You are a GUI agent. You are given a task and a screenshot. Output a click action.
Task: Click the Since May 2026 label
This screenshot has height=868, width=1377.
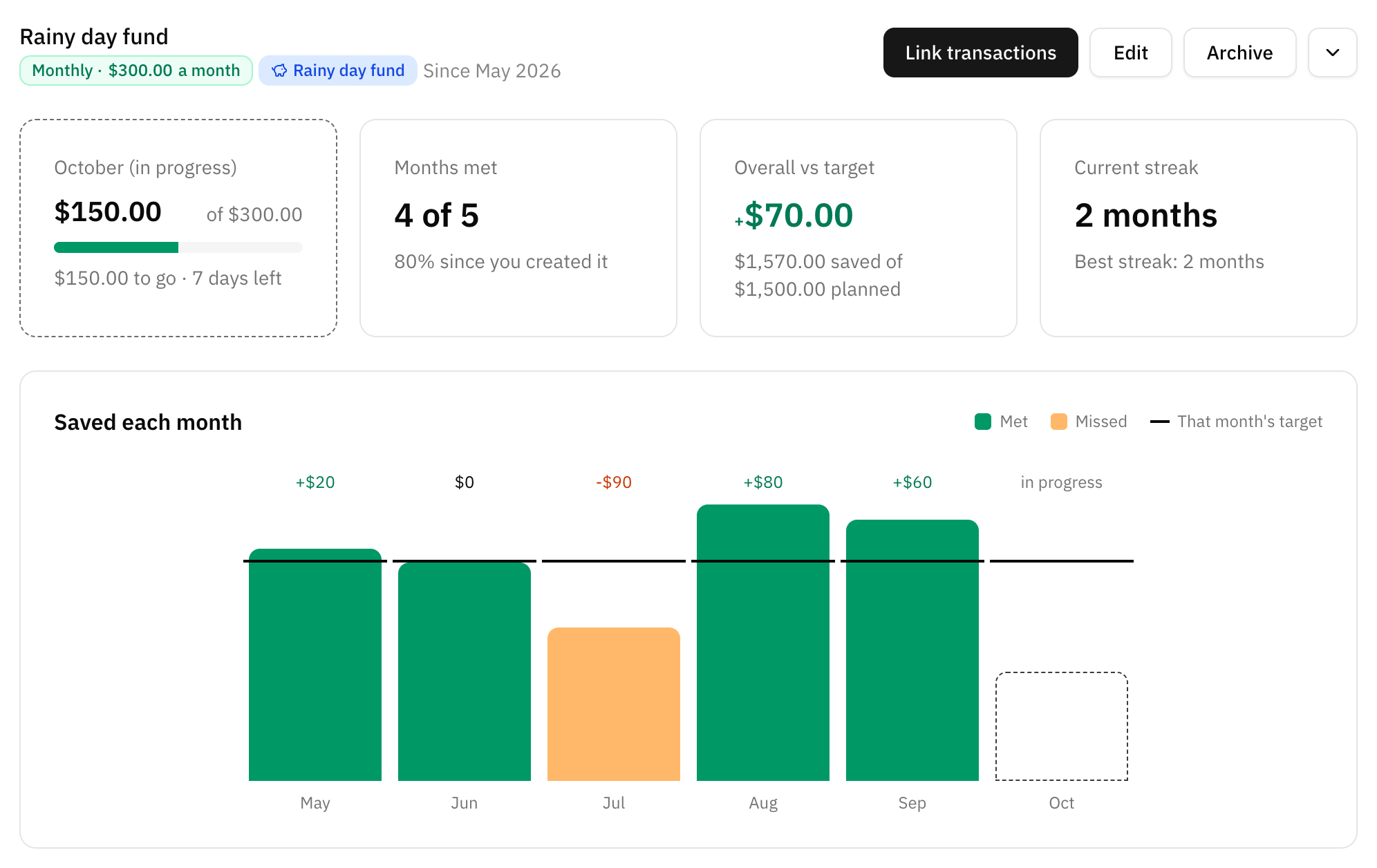[491, 70]
